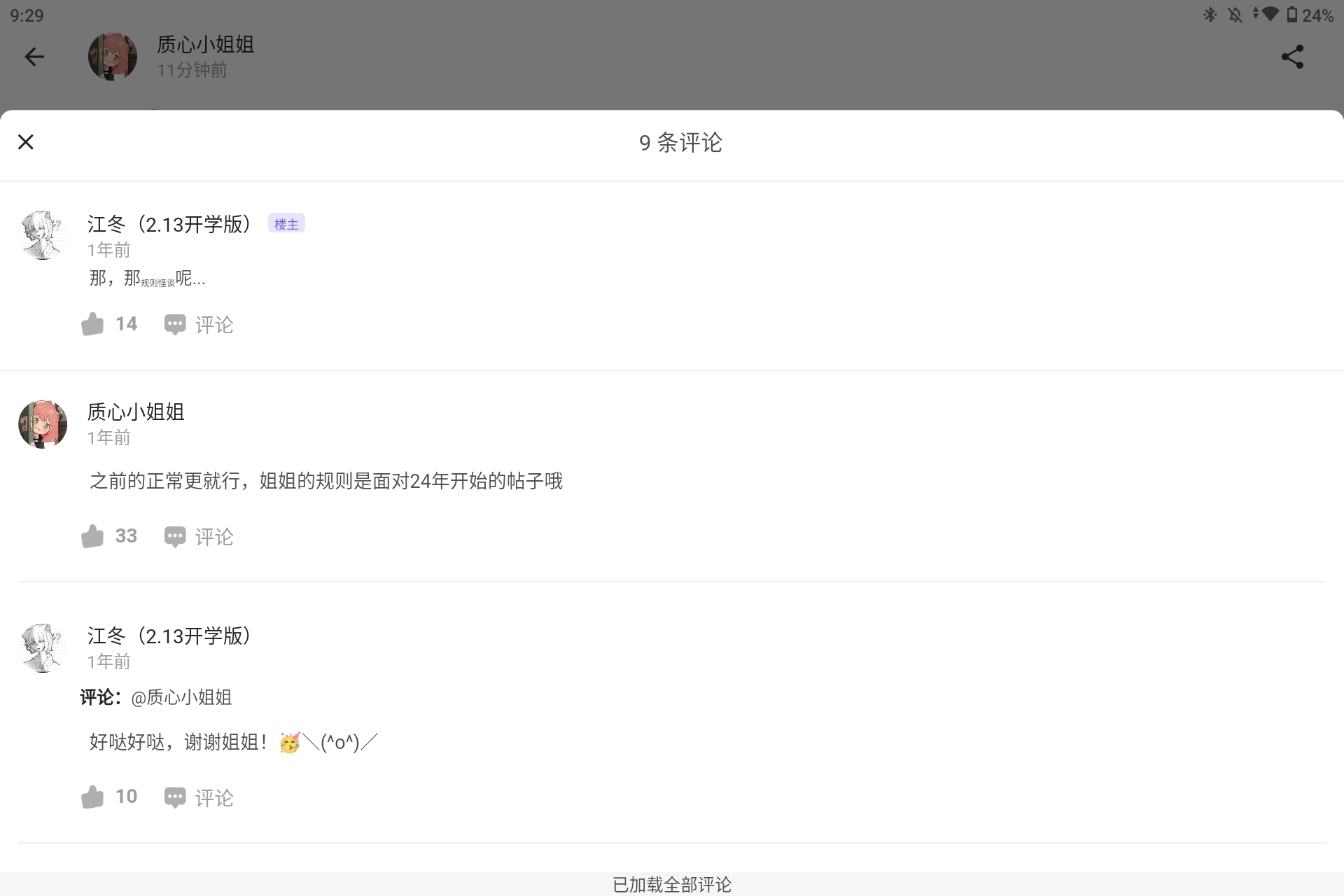Open 质心小姐姐 name in post header

(x=206, y=44)
